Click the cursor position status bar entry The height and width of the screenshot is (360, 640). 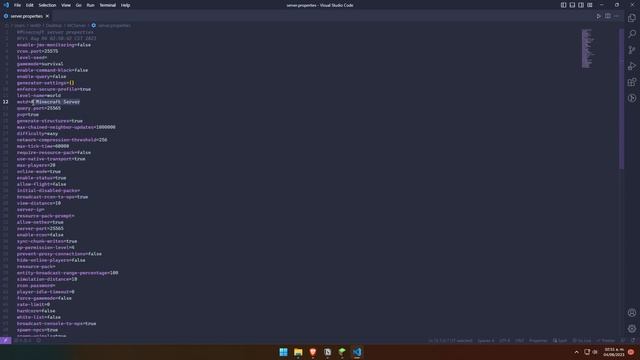click(x=450, y=340)
